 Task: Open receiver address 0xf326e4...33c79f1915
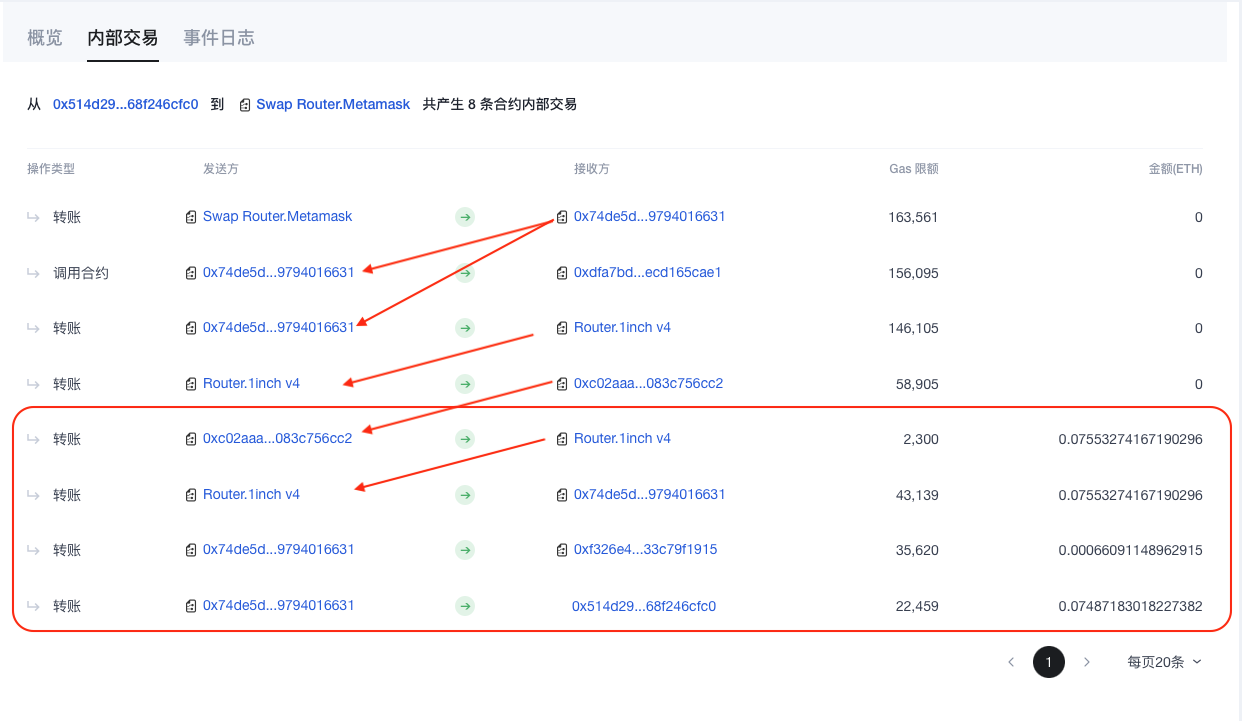point(645,549)
